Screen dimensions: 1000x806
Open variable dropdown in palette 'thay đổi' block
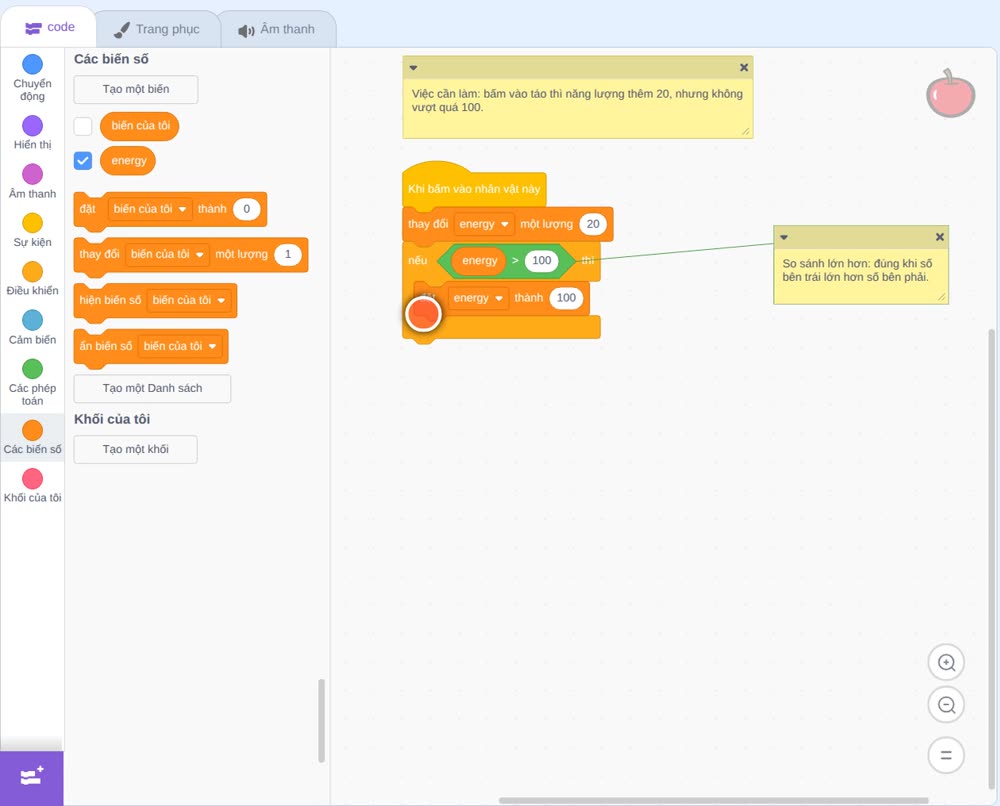pos(167,254)
